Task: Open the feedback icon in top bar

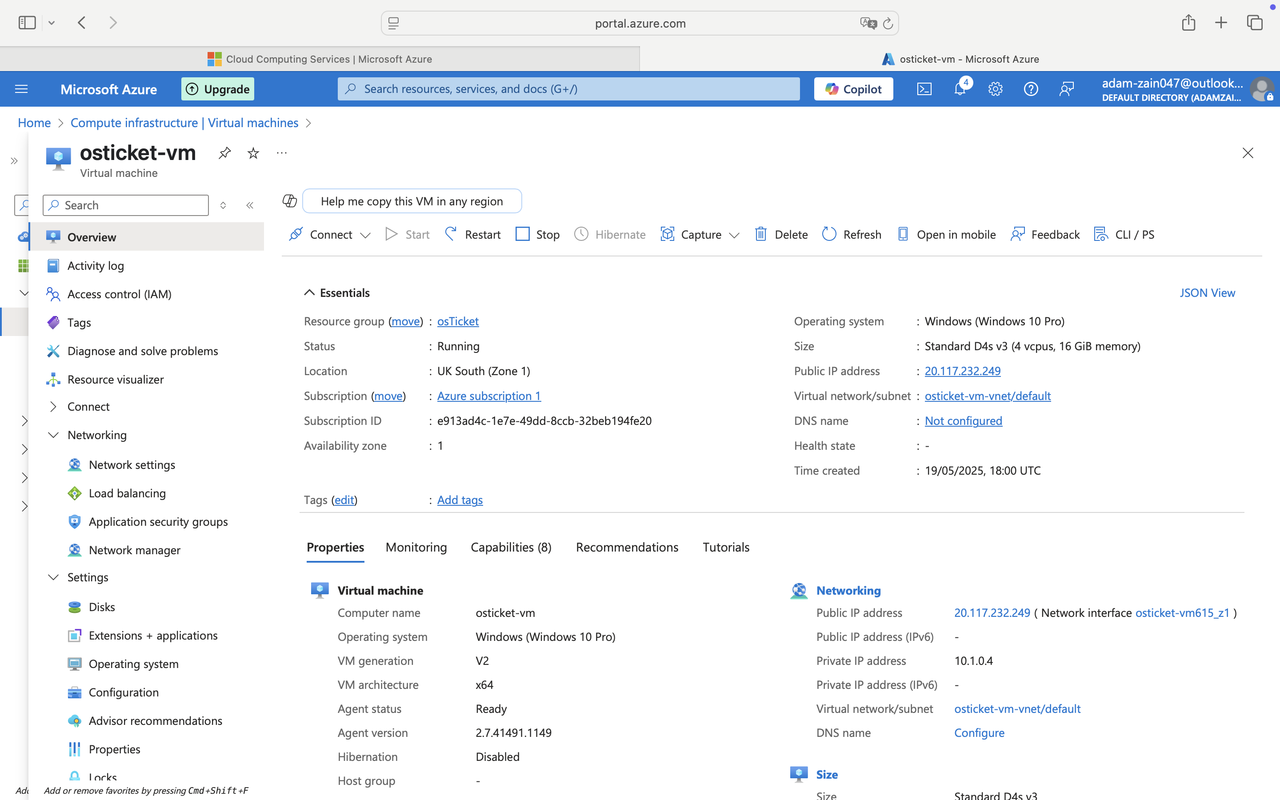Action: [x=1067, y=89]
